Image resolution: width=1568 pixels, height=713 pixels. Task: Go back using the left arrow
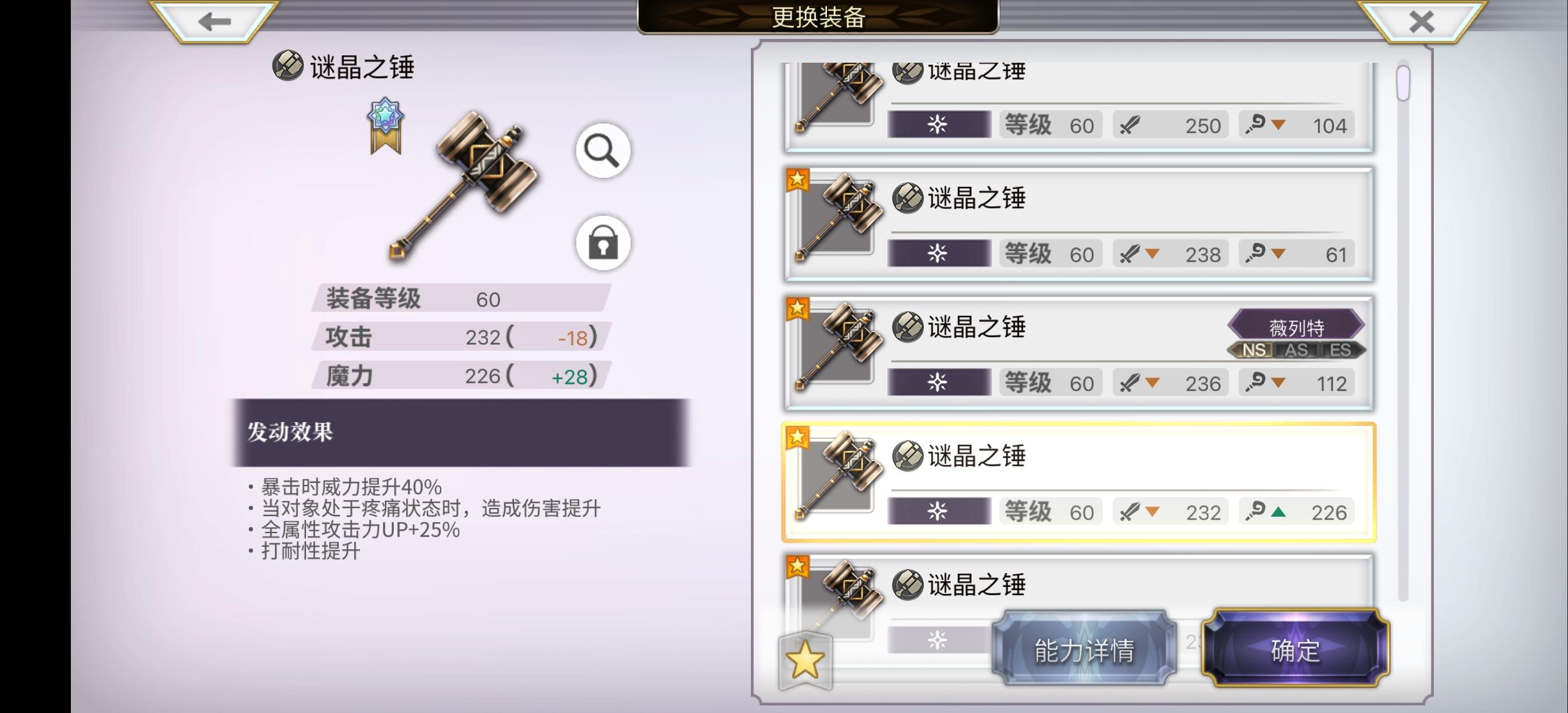click(x=214, y=22)
